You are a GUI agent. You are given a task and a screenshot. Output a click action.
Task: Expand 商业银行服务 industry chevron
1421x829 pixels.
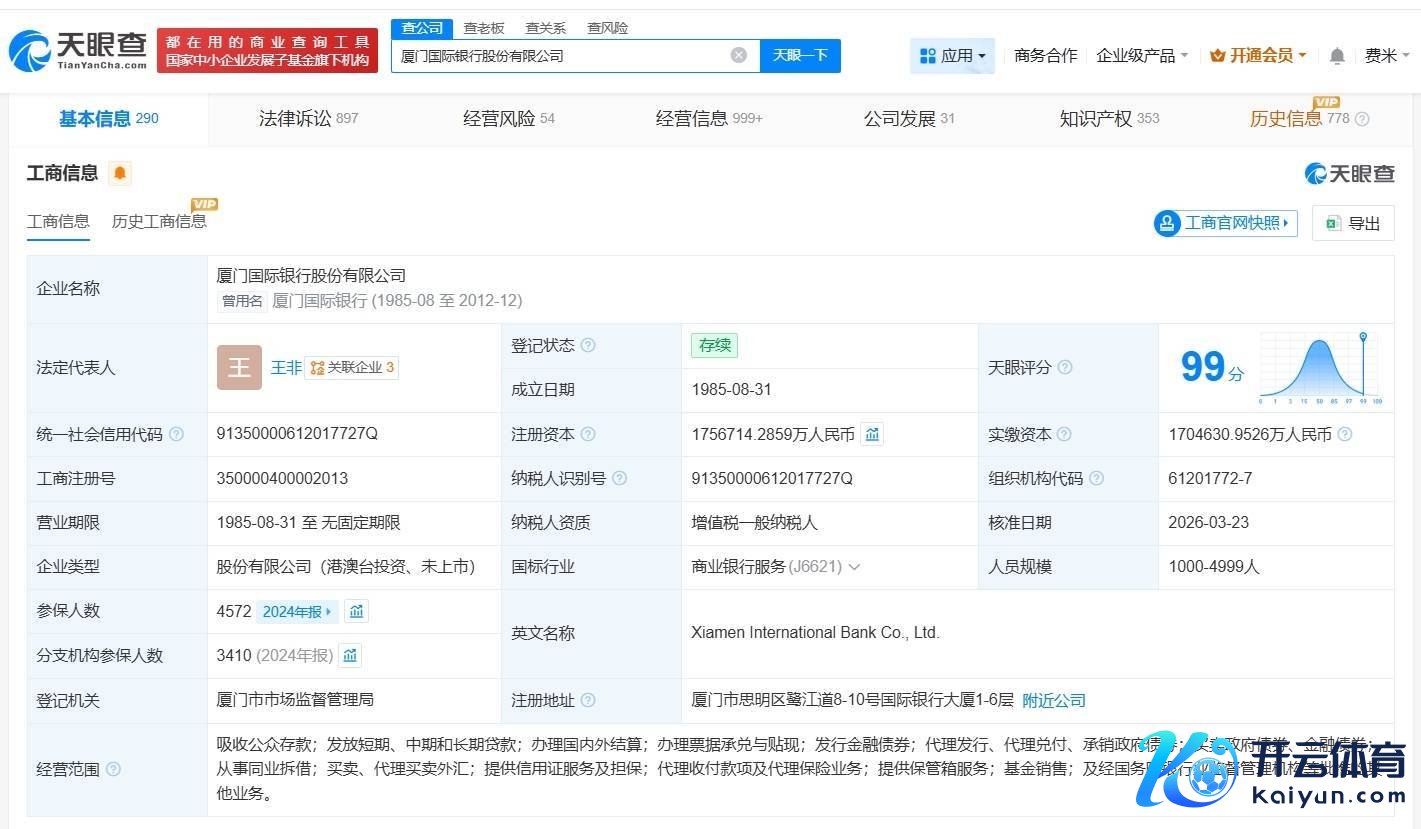coord(854,567)
